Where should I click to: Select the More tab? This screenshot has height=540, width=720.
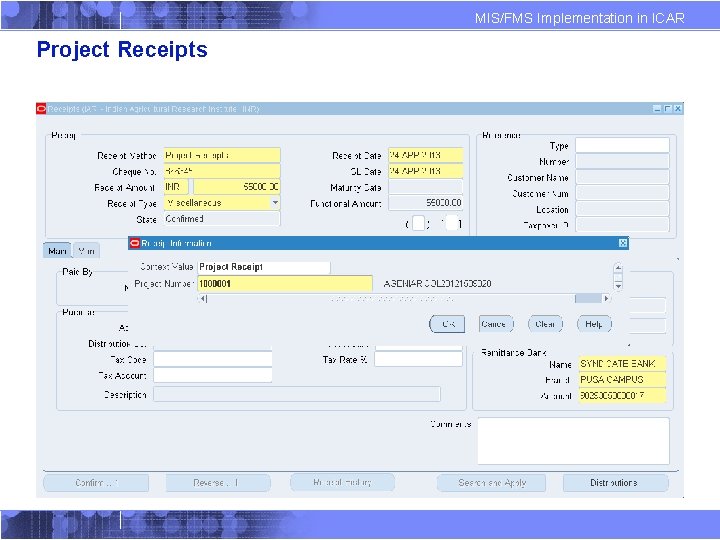coord(86,251)
